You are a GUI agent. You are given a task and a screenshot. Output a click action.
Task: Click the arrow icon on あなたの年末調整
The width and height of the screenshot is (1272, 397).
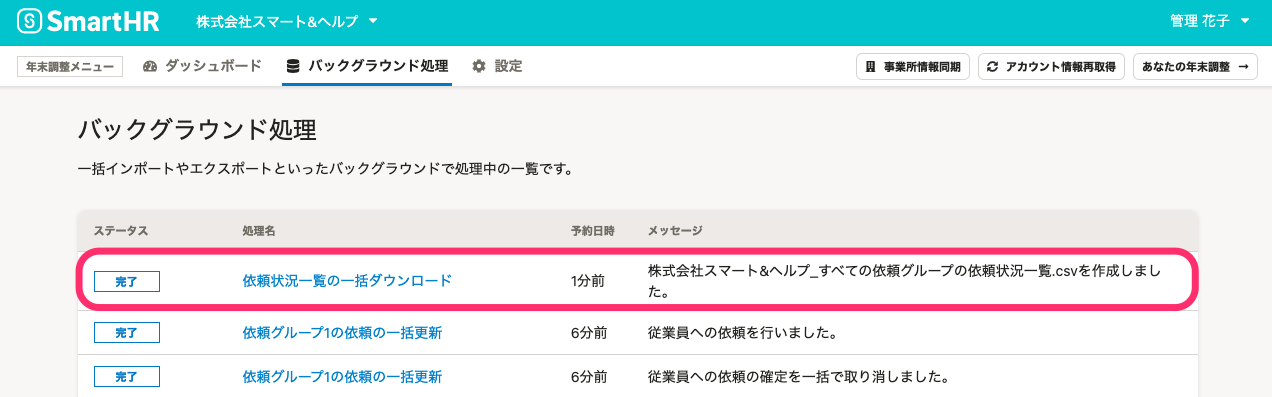(x=1244, y=67)
